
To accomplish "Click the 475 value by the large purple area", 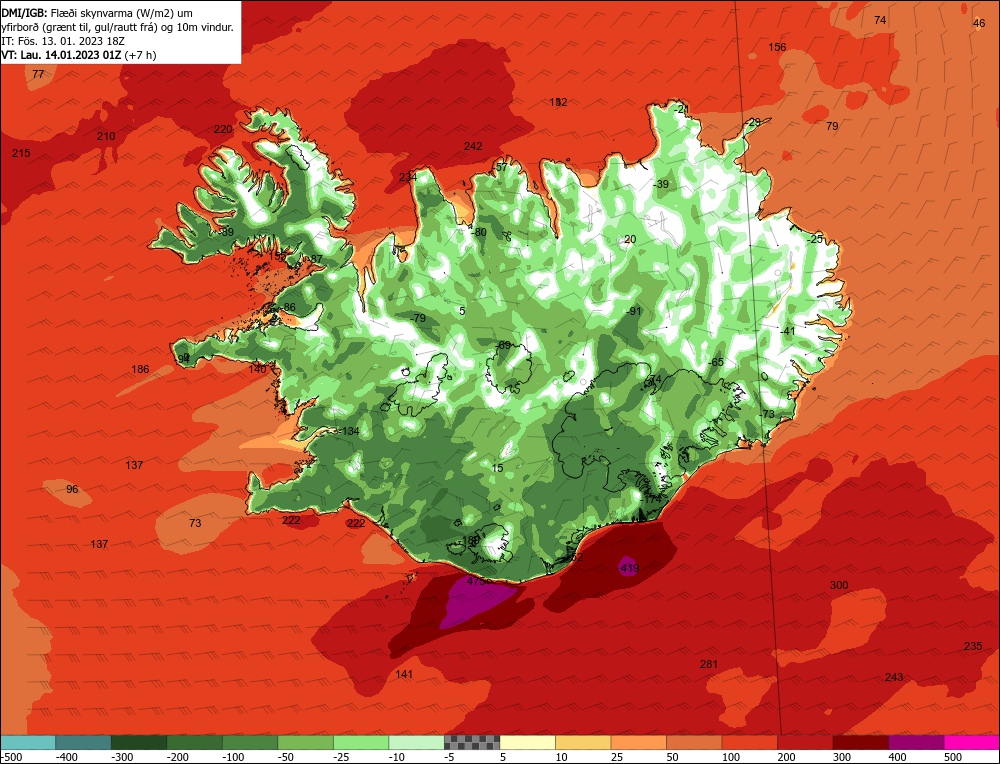I will [476, 581].
